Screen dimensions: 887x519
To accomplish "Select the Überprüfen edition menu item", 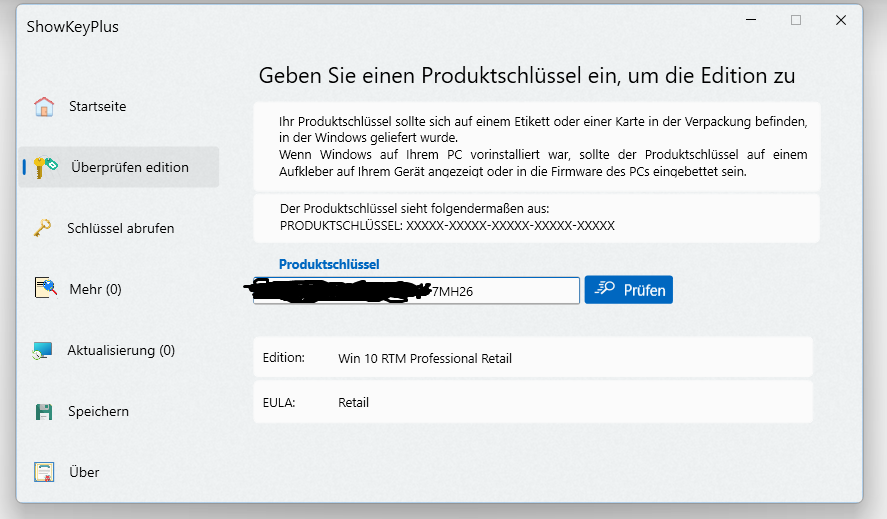I will pos(119,167).
